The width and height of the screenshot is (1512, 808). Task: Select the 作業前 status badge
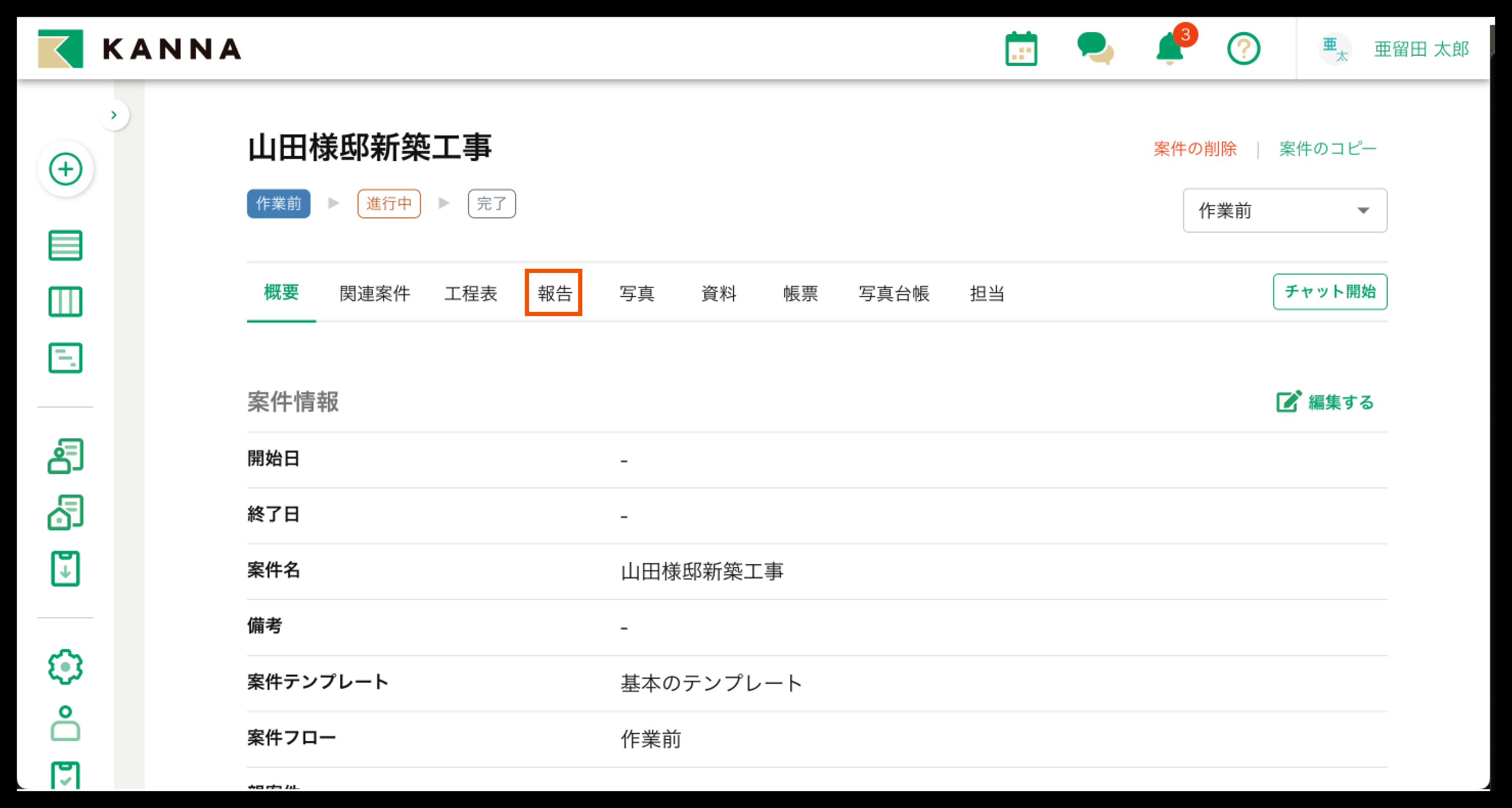point(278,204)
